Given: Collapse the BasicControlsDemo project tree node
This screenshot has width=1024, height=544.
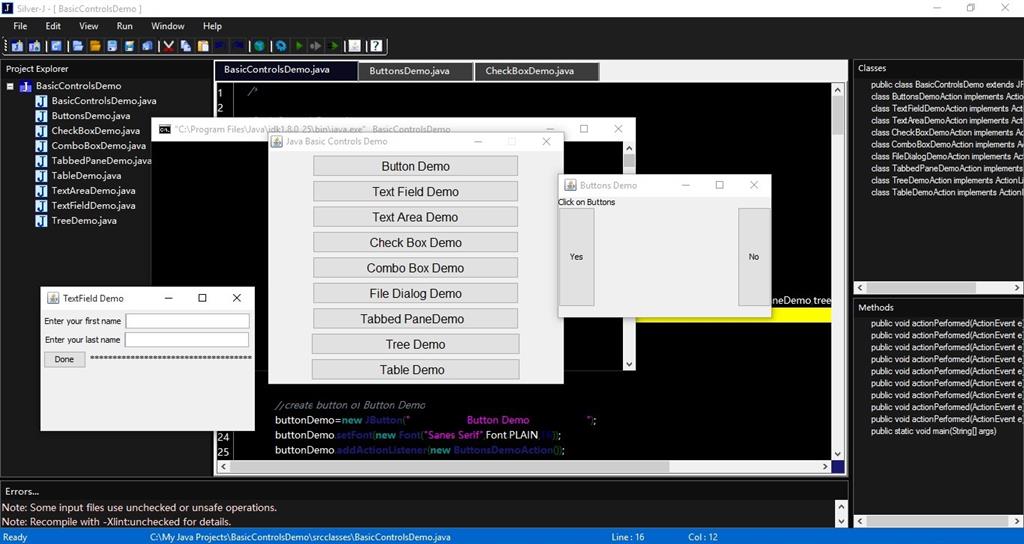Looking at the screenshot, I should point(10,86).
